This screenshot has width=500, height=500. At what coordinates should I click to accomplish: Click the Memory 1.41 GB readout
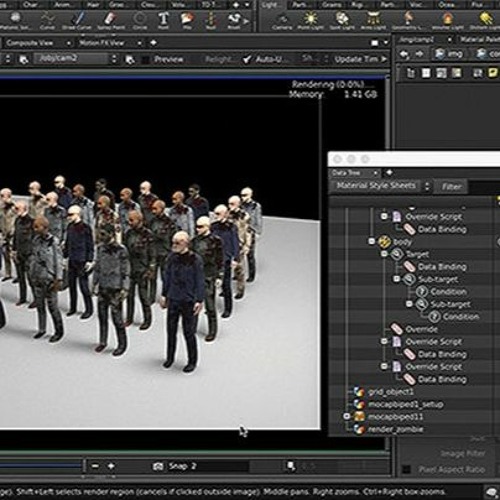tap(333, 94)
